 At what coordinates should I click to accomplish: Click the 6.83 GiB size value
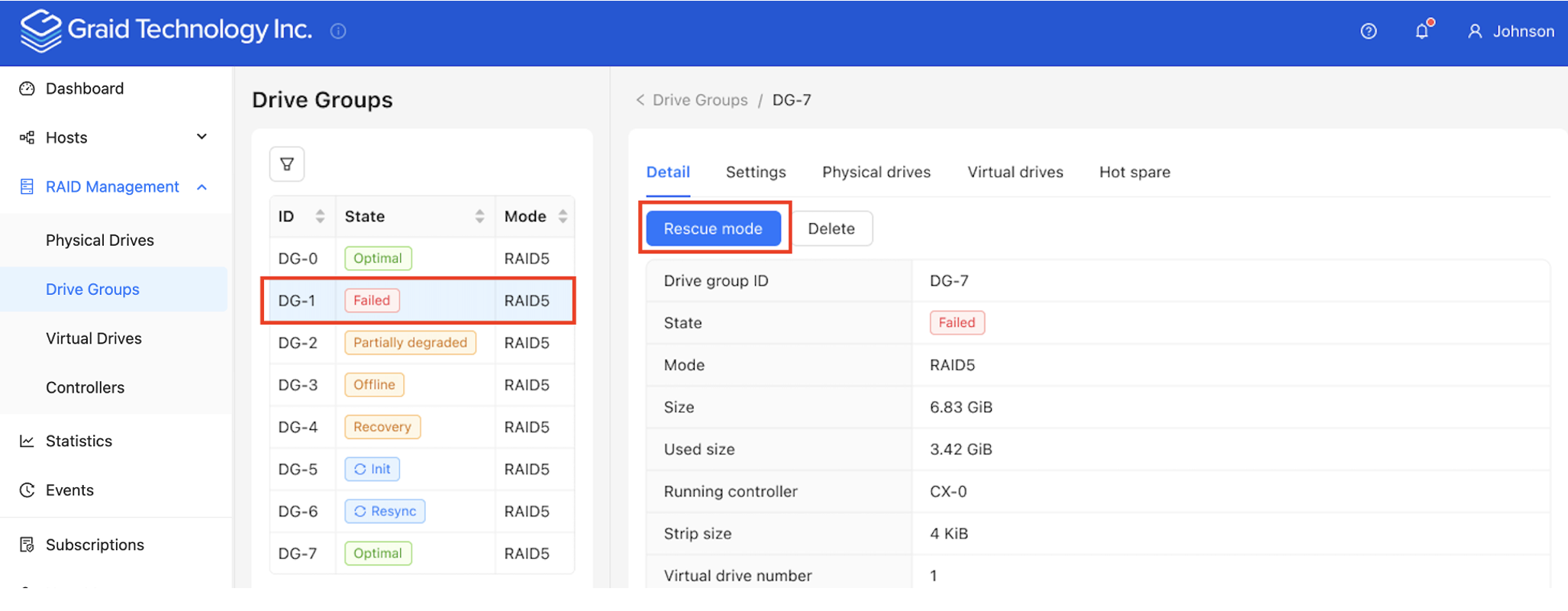point(961,407)
